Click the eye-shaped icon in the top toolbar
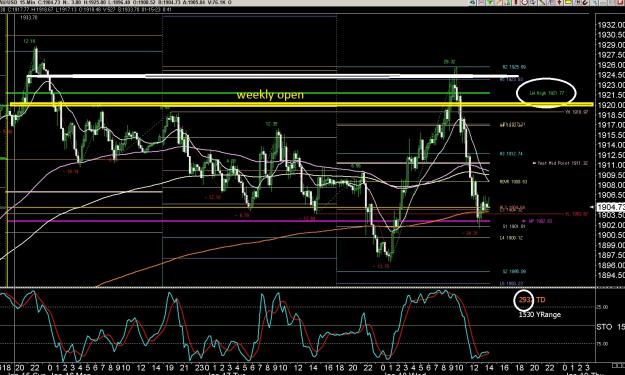 pyautogui.click(x=472, y=2)
